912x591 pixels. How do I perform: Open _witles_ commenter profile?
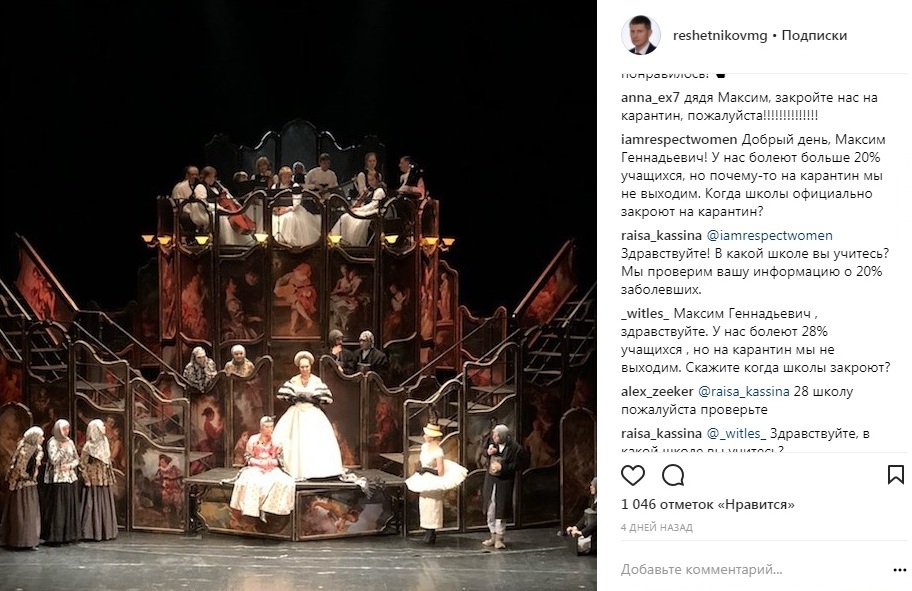(x=646, y=314)
